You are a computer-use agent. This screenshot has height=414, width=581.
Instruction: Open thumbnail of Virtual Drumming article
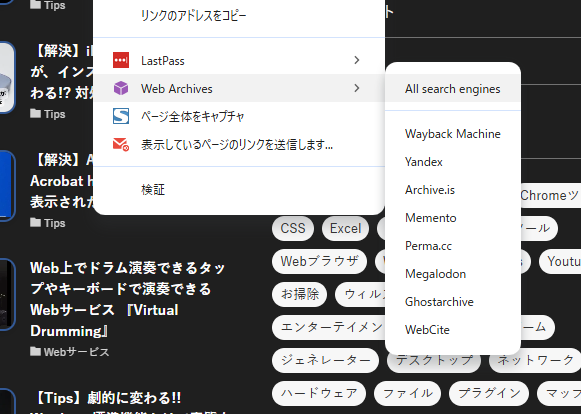[x=7, y=294]
